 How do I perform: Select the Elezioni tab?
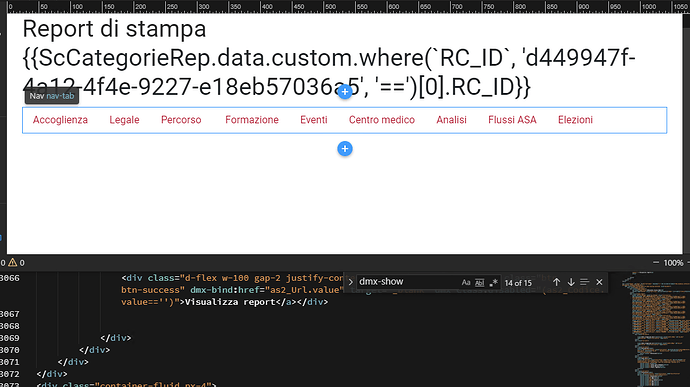(575, 120)
